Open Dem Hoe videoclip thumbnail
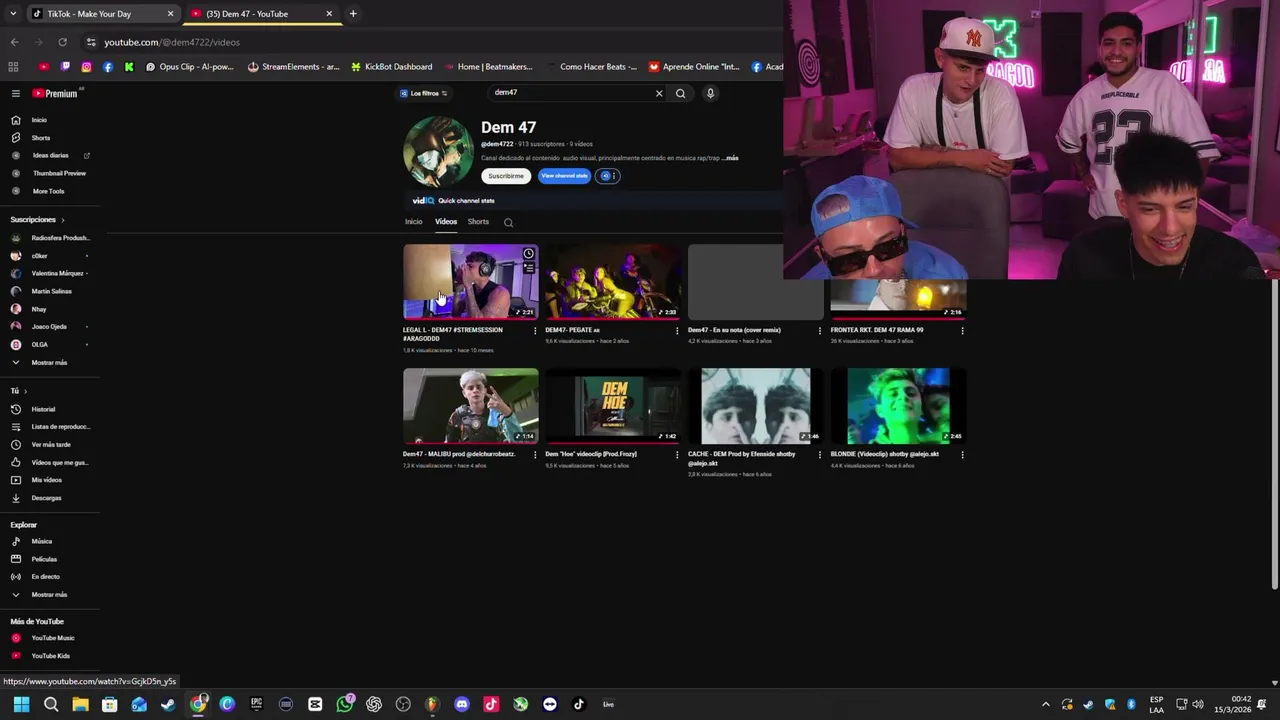Viewport: 1280px width, 720px height. point(613,406)
